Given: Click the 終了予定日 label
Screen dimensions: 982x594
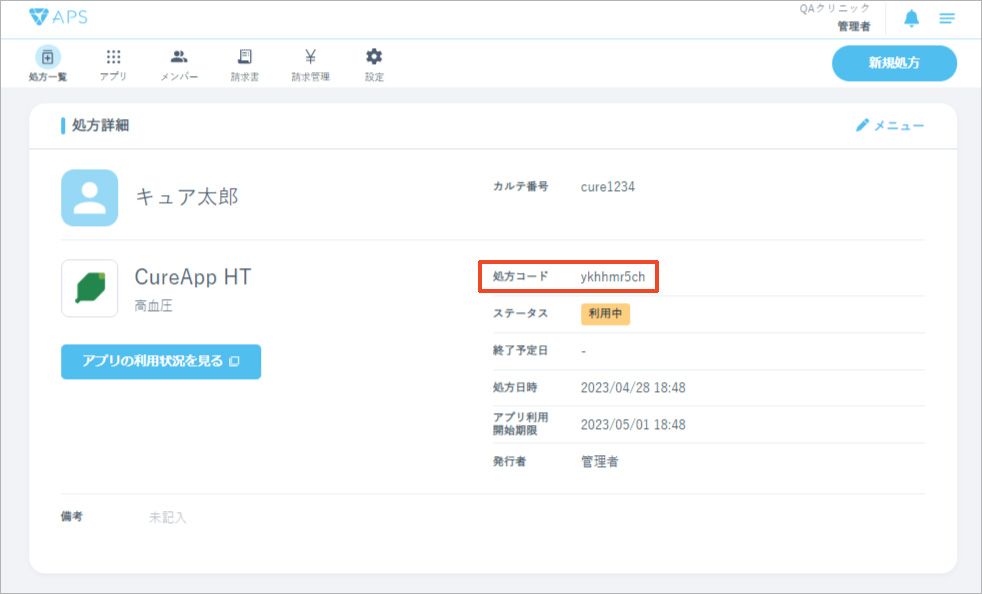Looking at the screenshot, I should (x=520, y=350).
